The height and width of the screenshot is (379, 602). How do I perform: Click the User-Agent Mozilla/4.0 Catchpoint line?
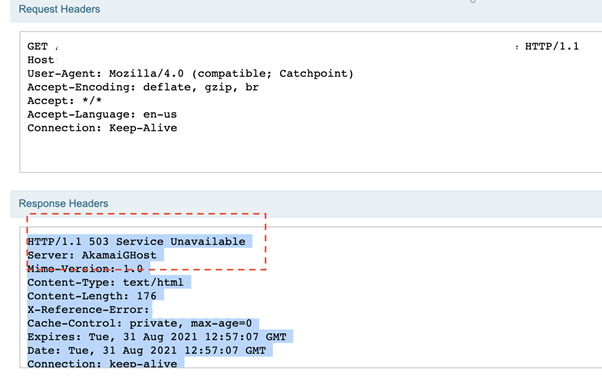190,74
